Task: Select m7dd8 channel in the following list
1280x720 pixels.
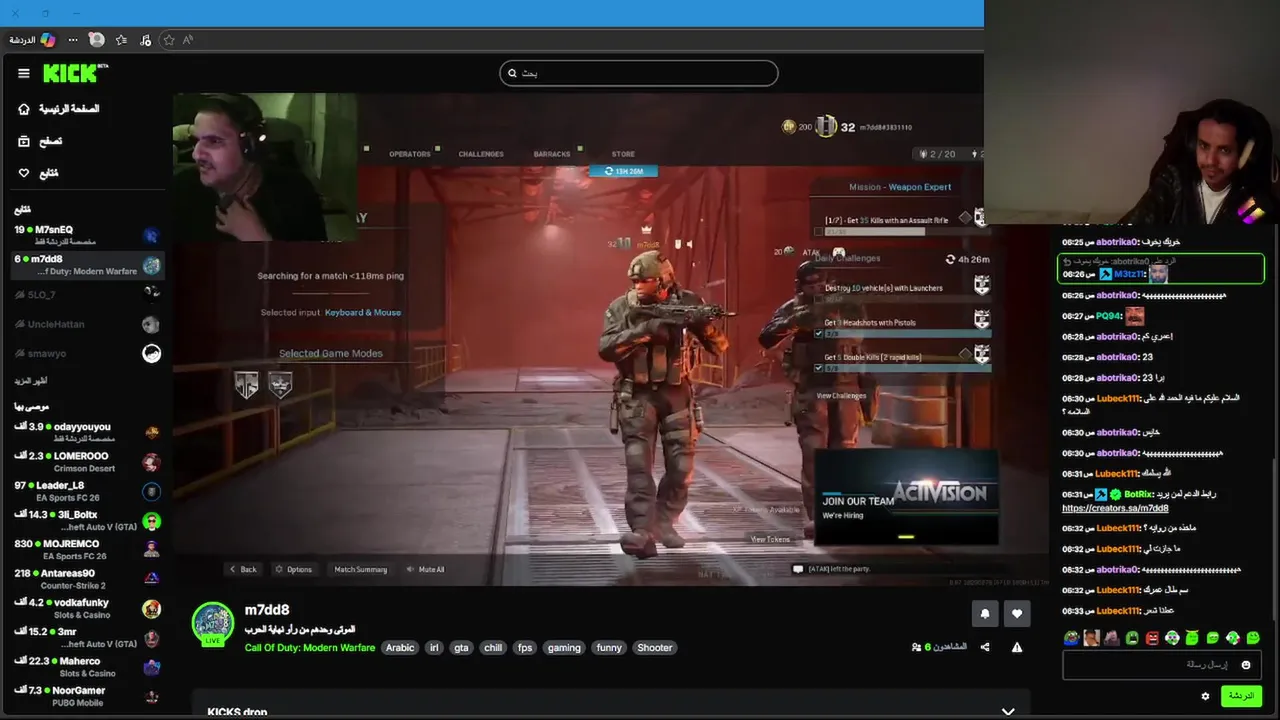Action: (88, 265)
